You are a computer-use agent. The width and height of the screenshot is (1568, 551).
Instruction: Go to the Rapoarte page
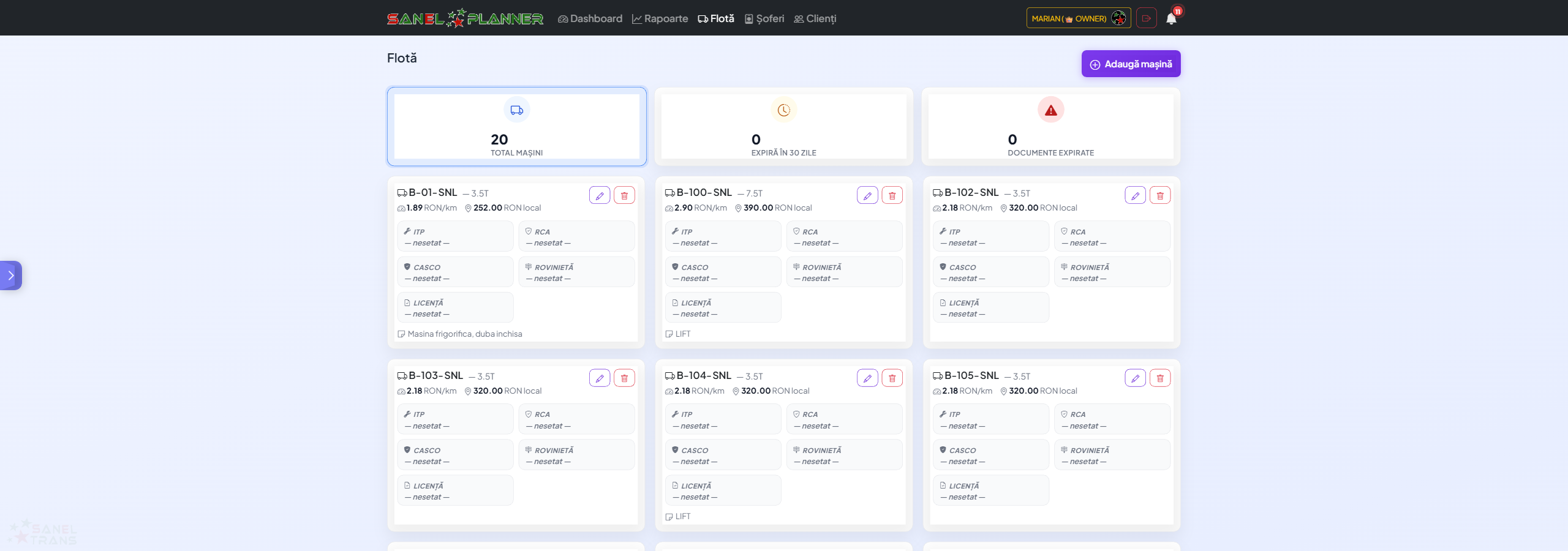click(660, 19)
